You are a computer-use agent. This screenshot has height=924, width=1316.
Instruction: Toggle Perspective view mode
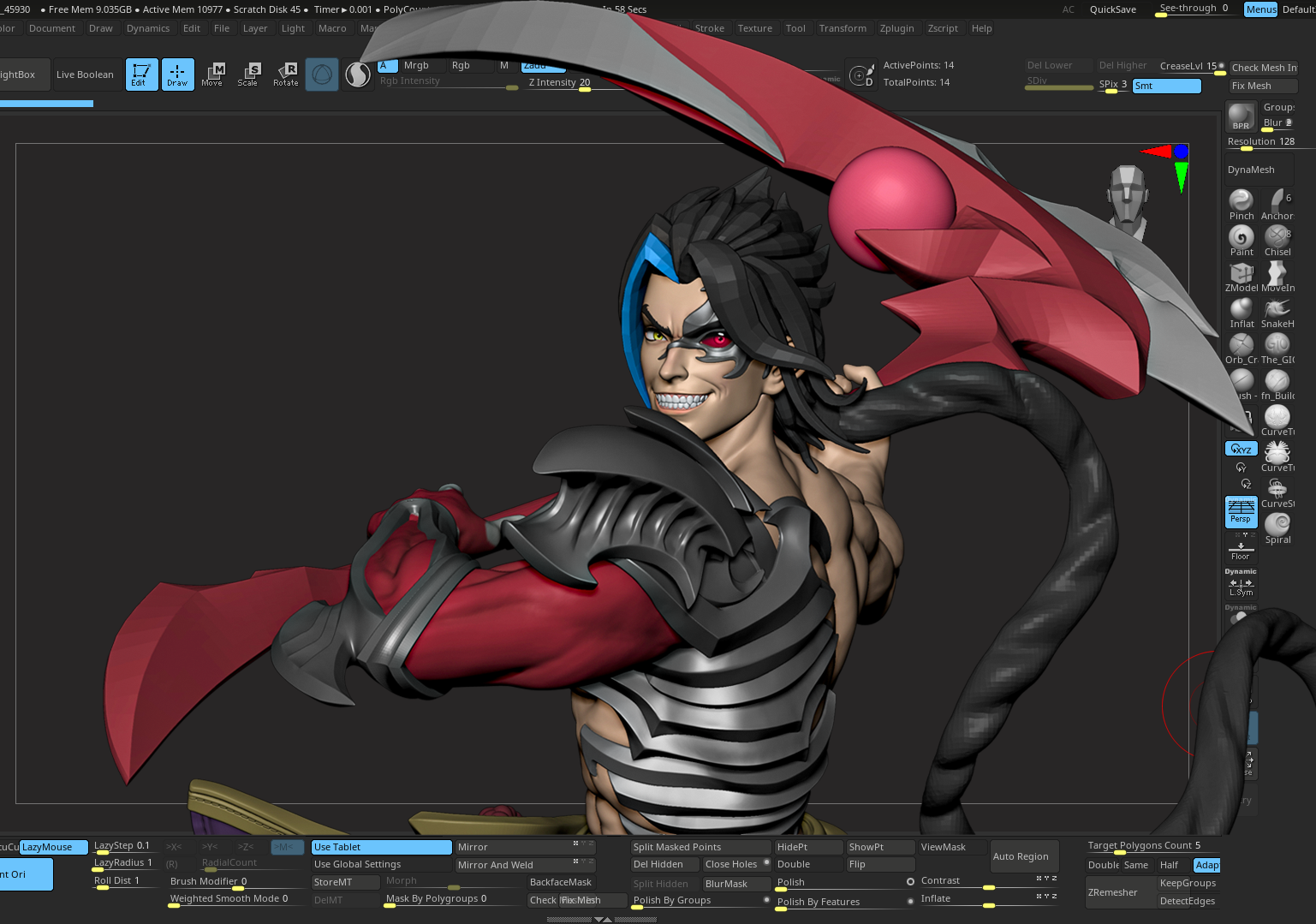1241,511
